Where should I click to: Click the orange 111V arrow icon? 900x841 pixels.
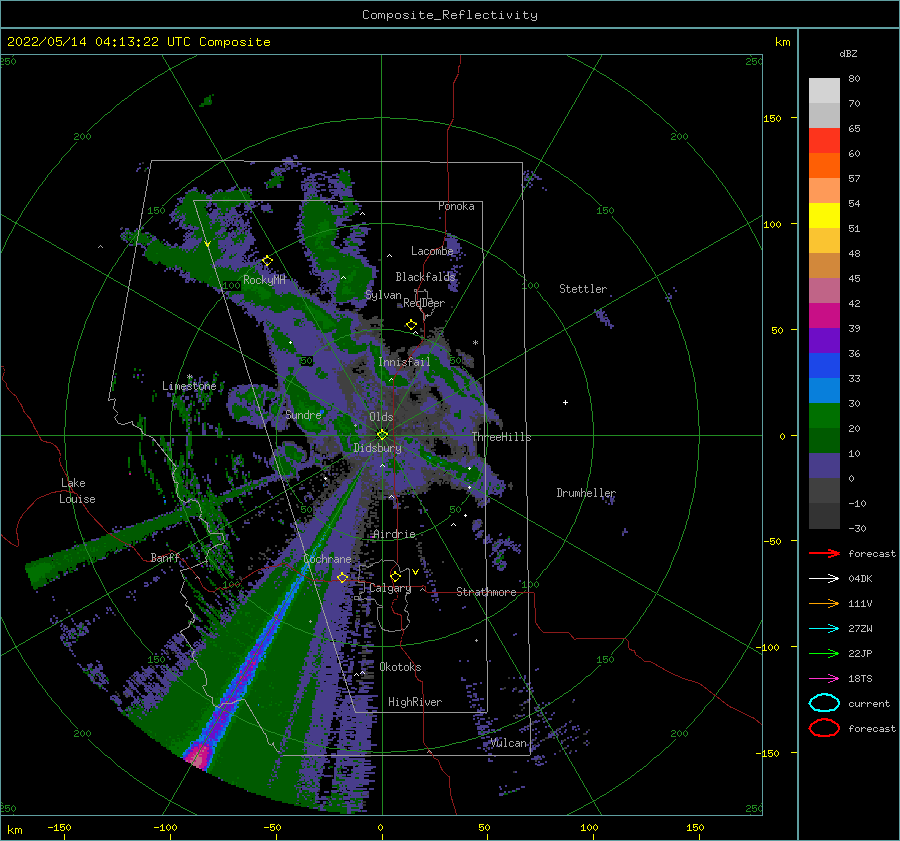tap(824, 603)
